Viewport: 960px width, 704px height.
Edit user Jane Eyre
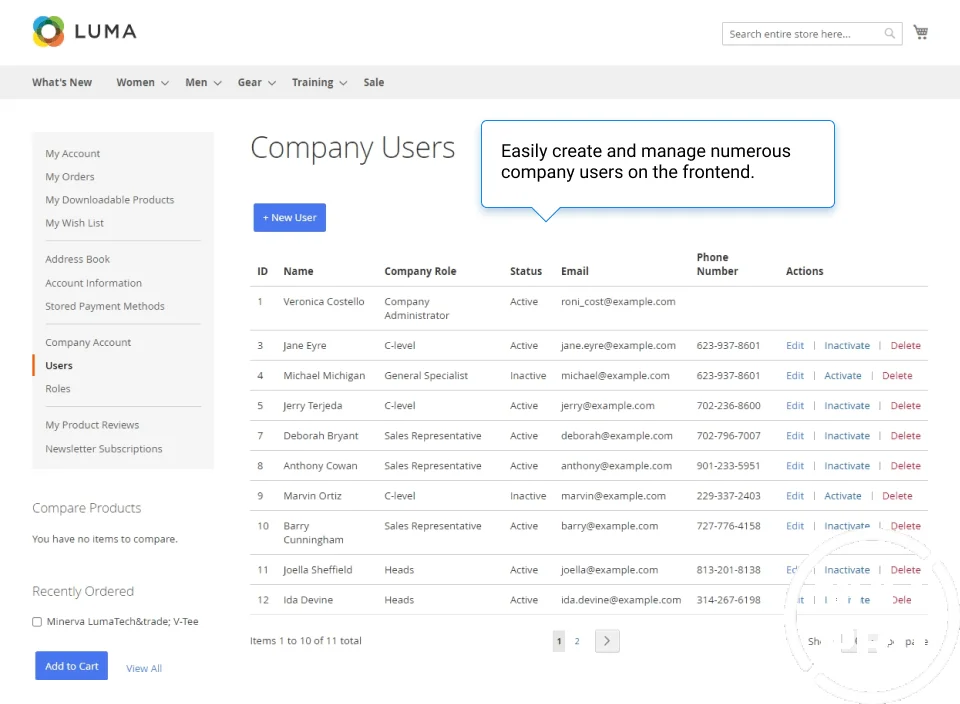point(795,346)
